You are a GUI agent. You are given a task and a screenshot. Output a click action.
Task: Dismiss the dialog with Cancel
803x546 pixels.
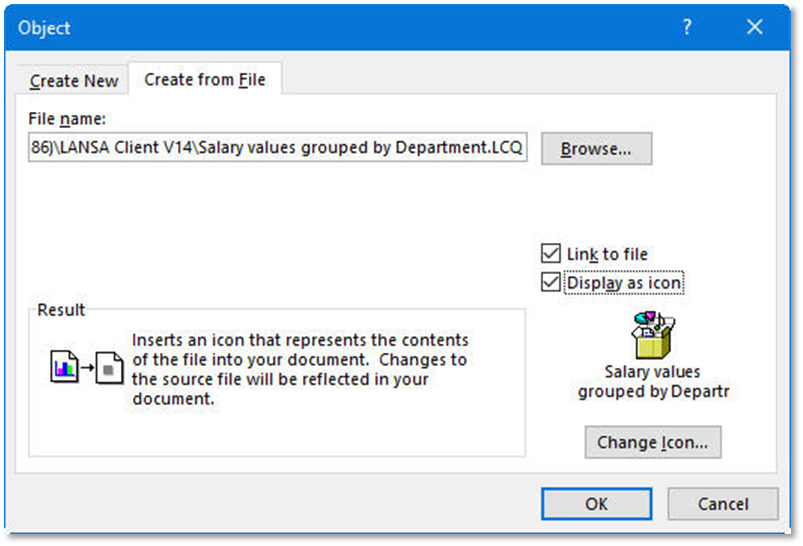click(722, 503)
